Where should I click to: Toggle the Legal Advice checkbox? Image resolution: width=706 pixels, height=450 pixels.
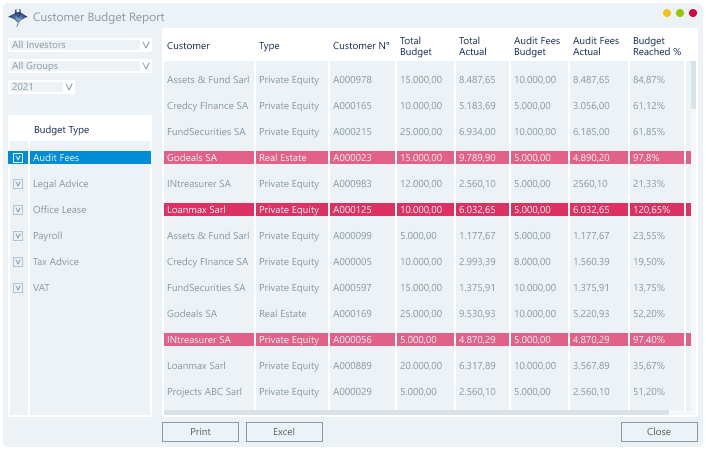point(18,184)
